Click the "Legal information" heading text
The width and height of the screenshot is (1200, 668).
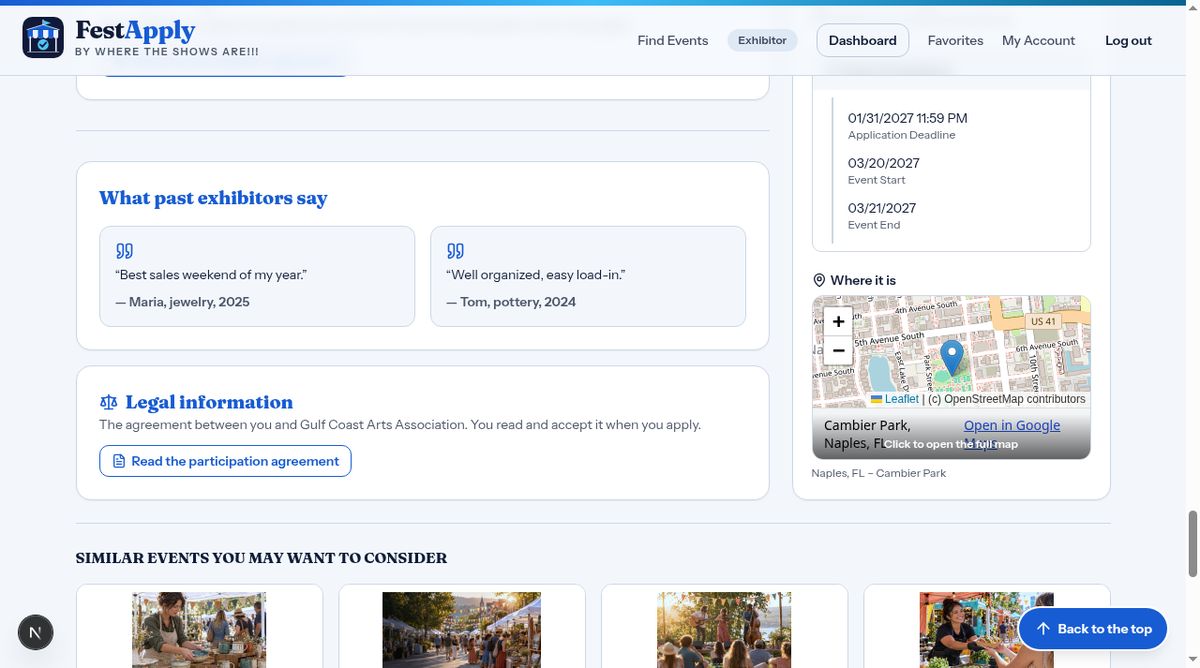click(209, 402)
